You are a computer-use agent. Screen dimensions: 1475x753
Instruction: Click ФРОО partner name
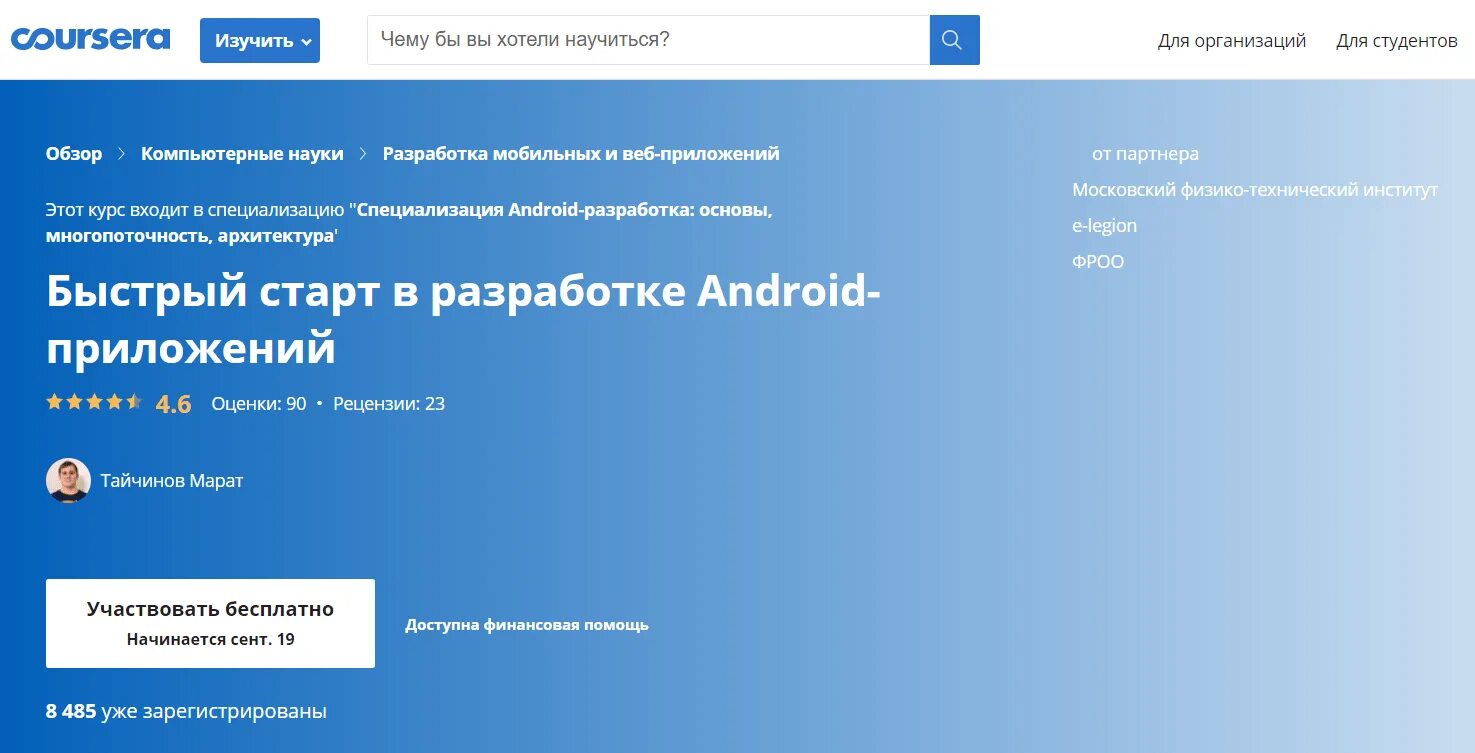tap(1098, 262)
